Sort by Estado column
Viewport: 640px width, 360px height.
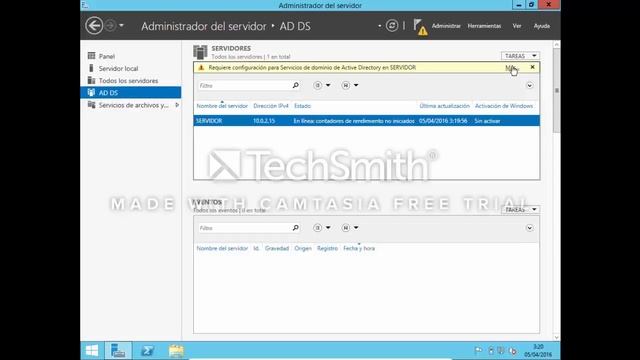302,106
